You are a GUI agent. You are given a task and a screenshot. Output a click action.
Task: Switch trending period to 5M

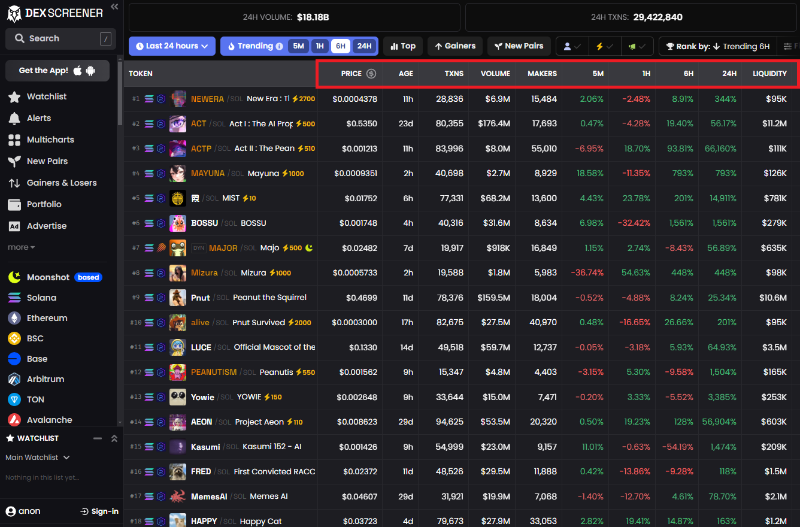click(x=298, y=46)
